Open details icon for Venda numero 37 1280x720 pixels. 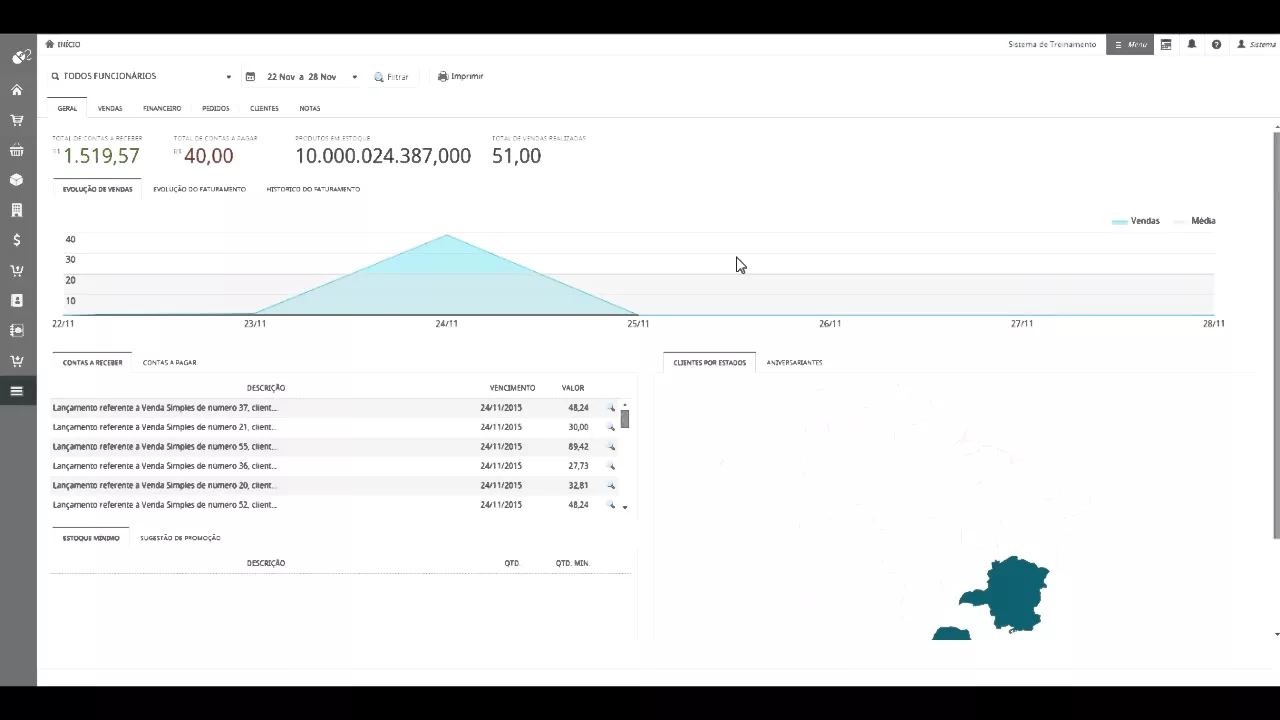pos(611,408)
